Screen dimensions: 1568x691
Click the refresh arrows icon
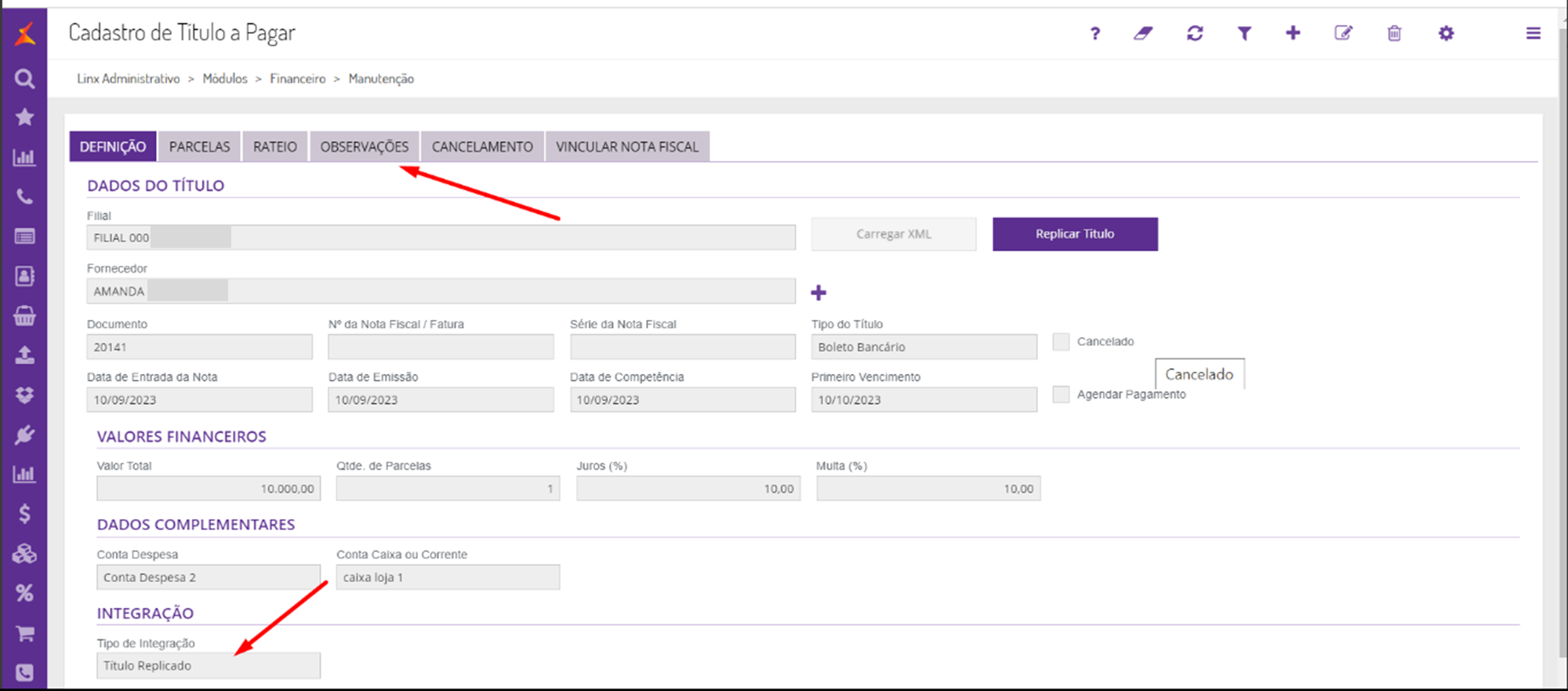1195,34
